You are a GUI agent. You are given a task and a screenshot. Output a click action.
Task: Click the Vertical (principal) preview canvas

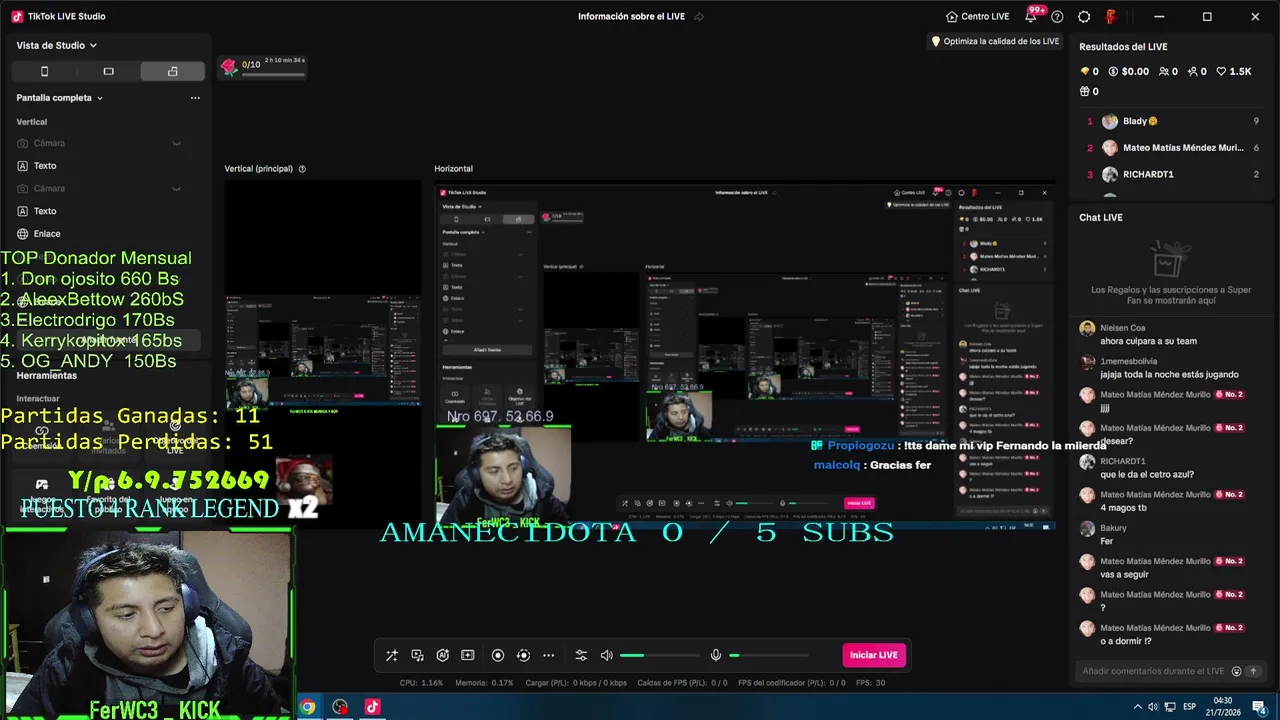(322, 355)
